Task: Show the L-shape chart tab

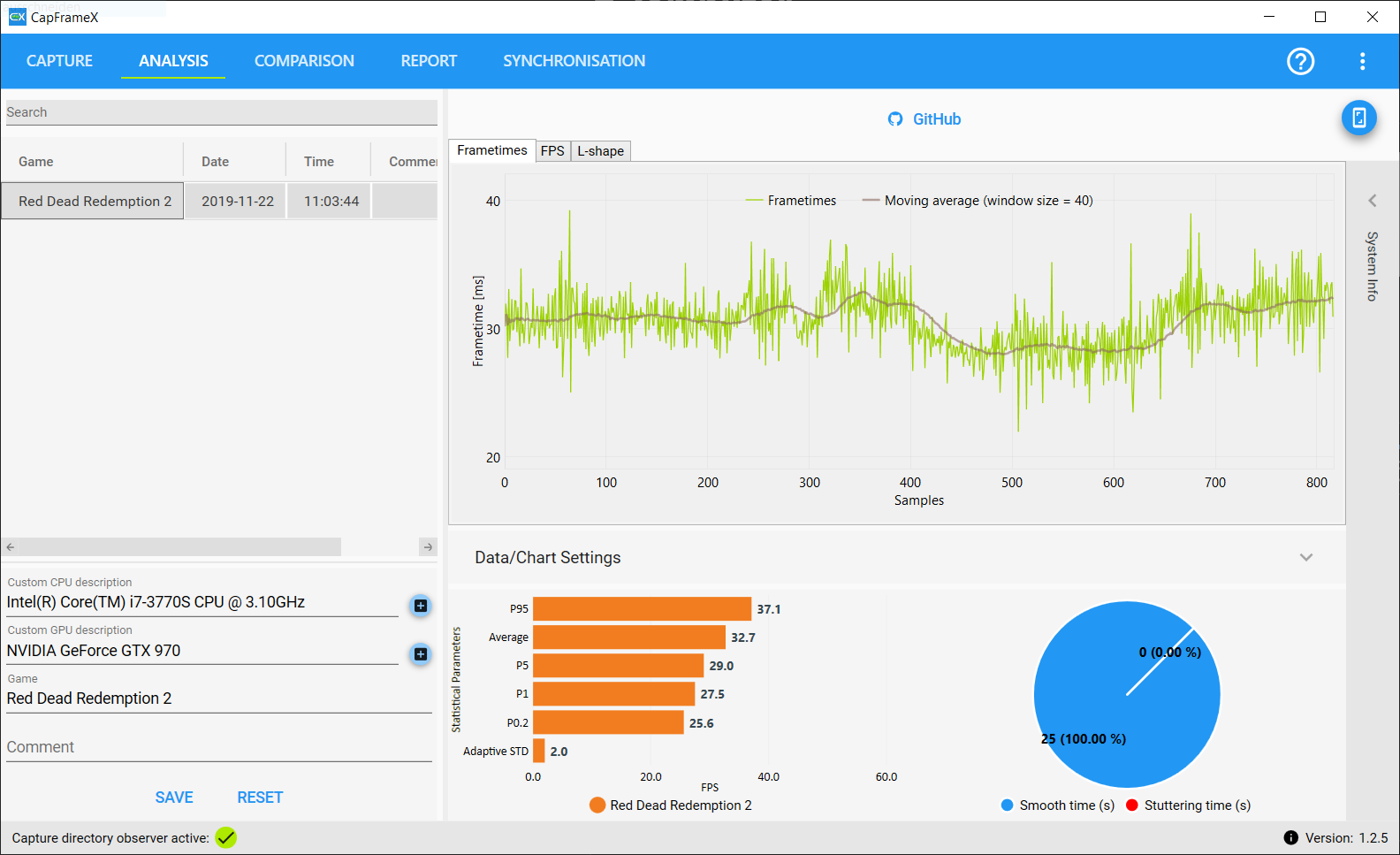Action: tap(600, 151)
